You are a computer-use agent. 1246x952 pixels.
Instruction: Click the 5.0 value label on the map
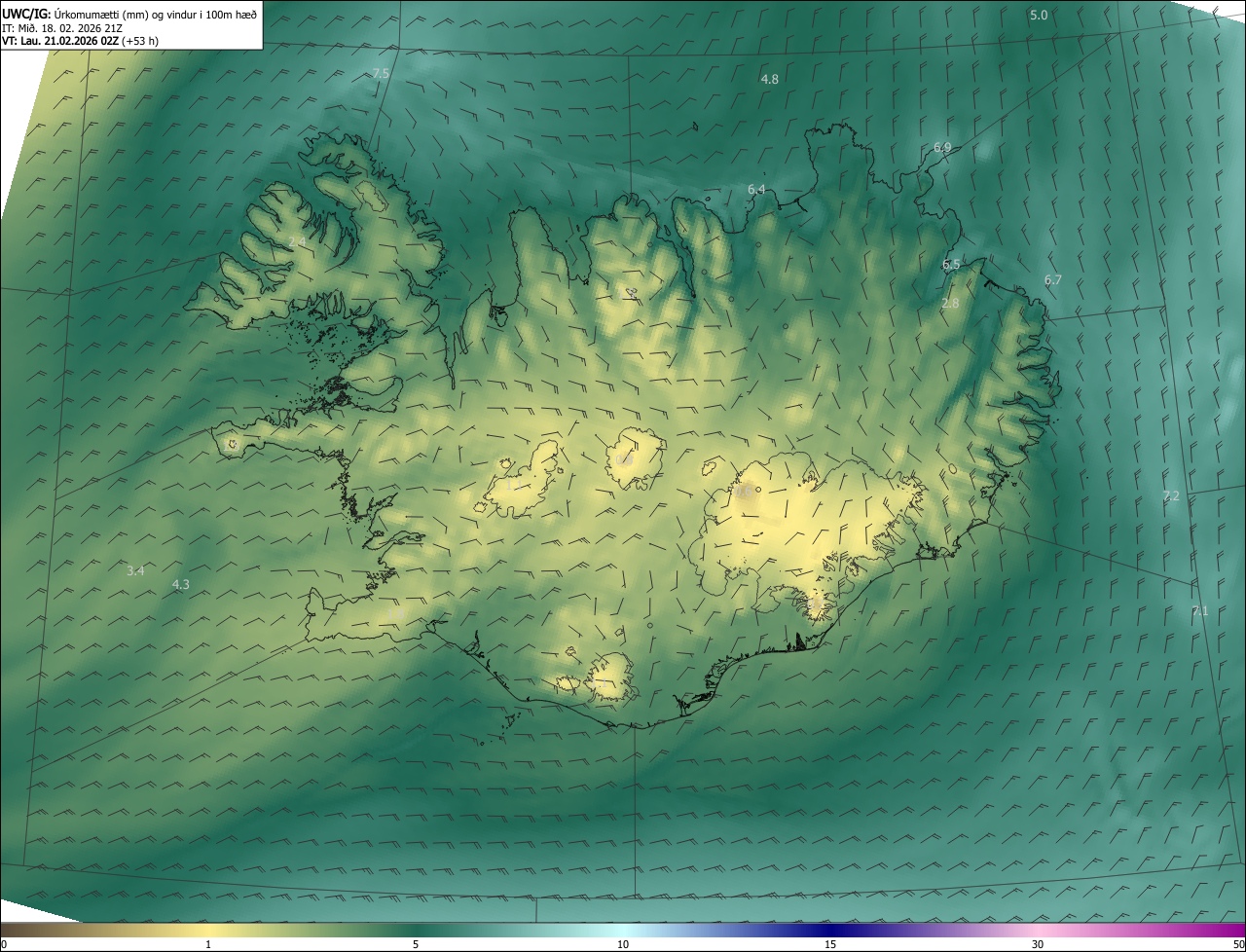point(1039,15)
